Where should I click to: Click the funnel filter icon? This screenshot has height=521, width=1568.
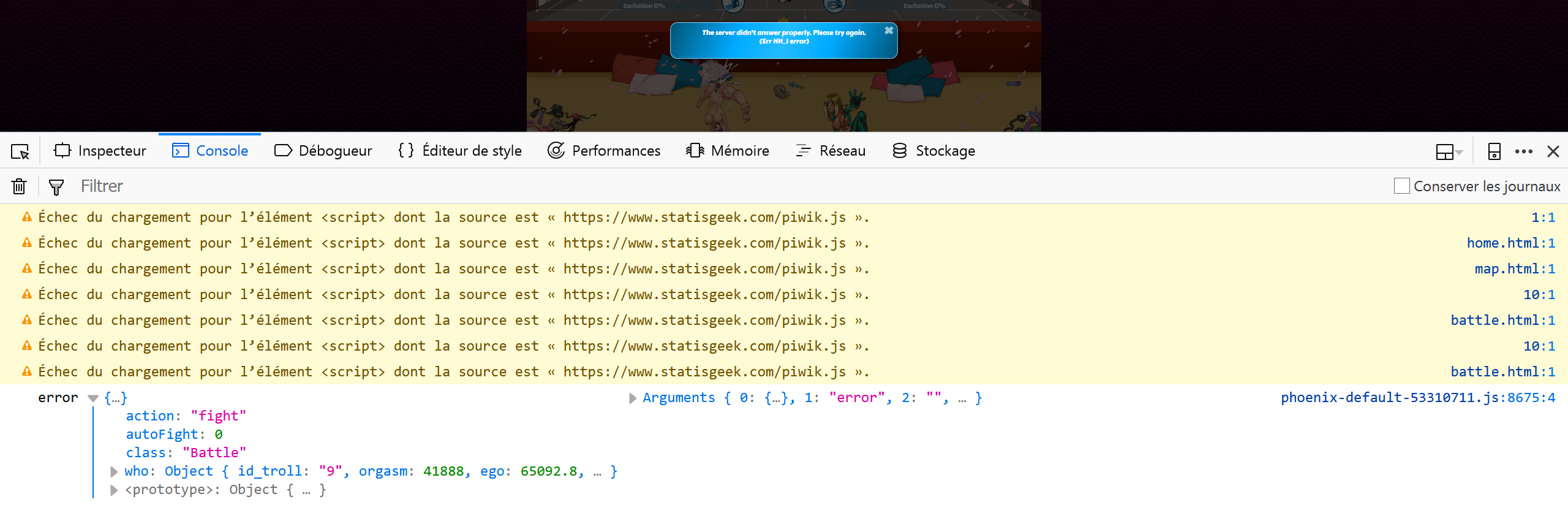(x=56, y=187)
